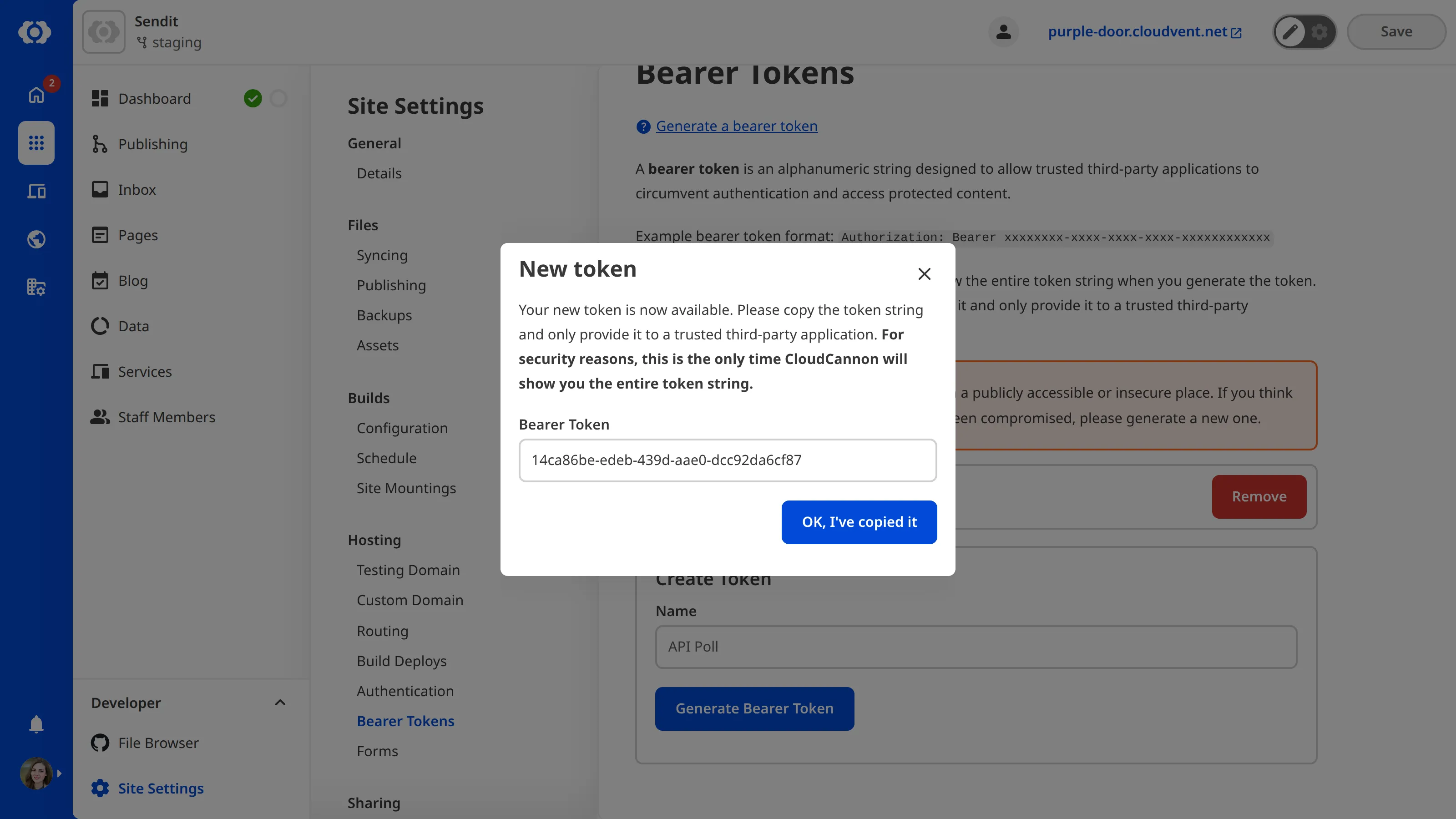Open the Dashboard home icon with notification badge

pos(35,94)
